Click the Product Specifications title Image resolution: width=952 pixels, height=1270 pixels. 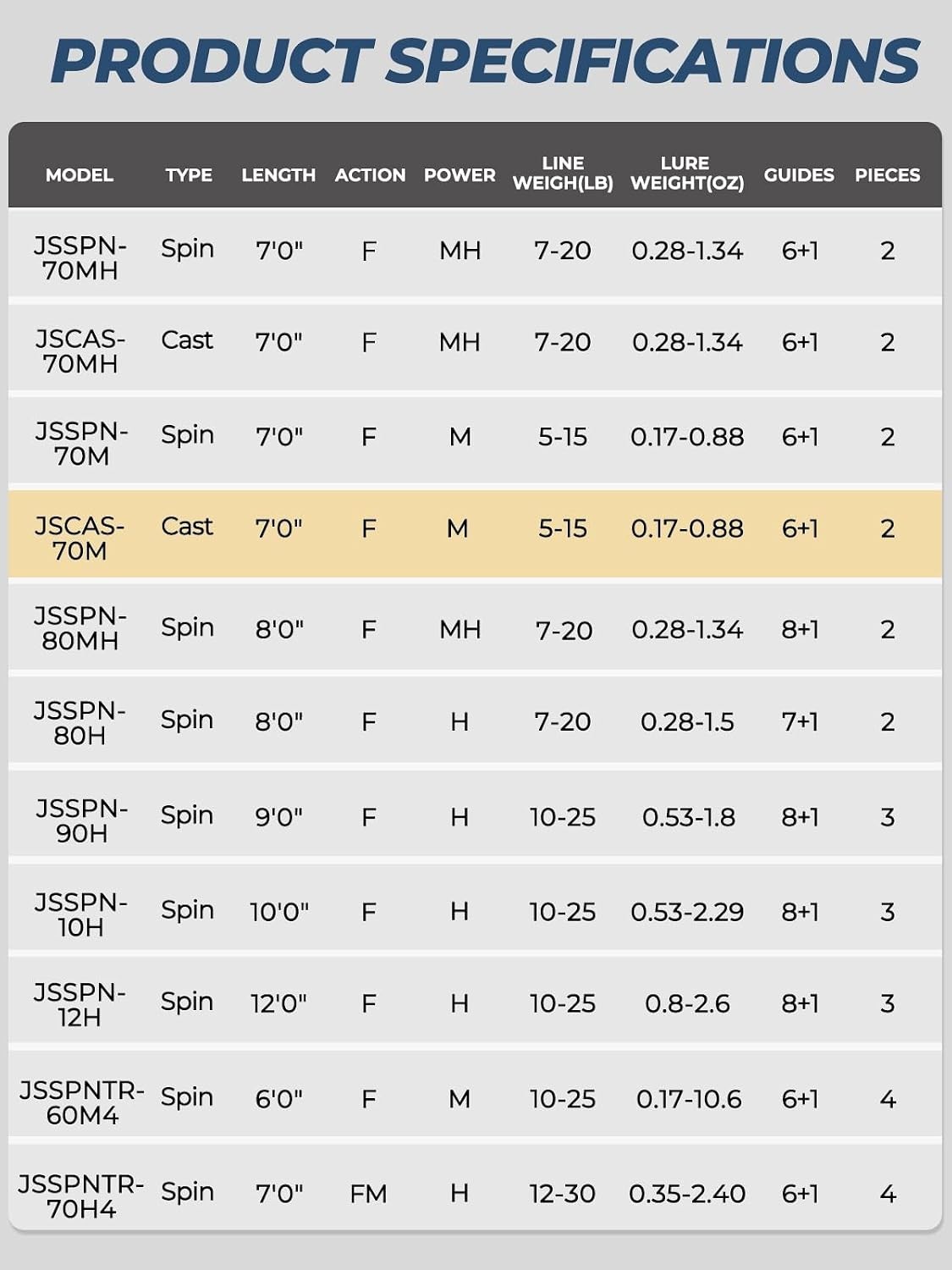pos(484,61)
